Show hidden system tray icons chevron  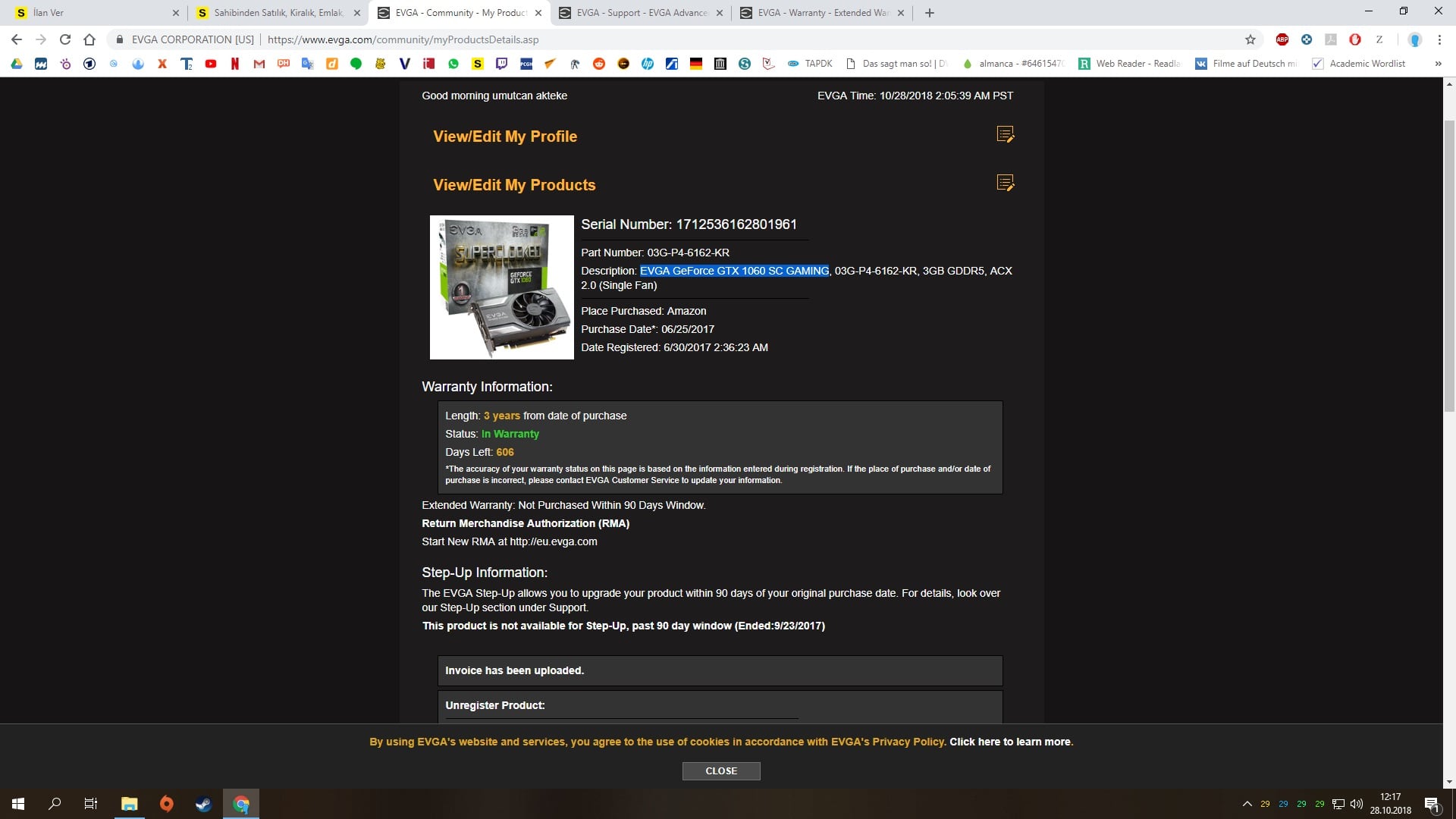click(1247, 804)
